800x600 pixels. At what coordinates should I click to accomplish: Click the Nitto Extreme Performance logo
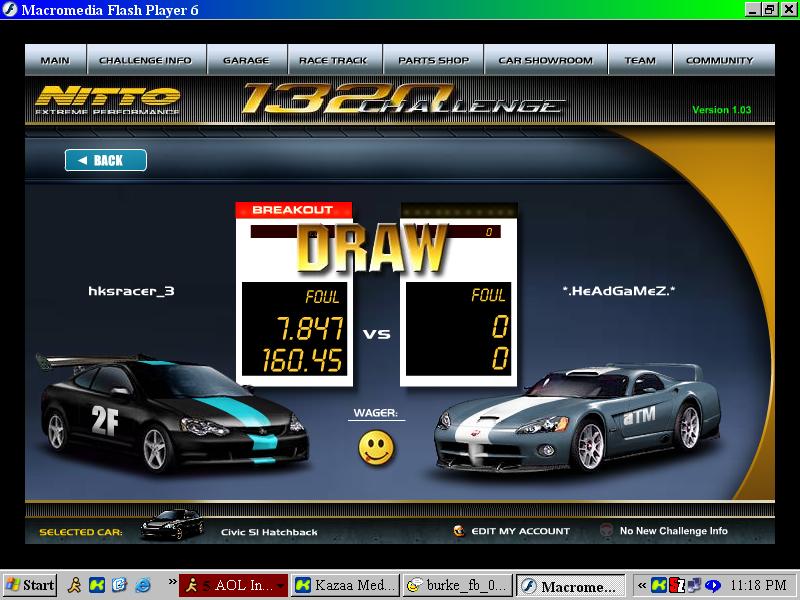click(108, 100)
